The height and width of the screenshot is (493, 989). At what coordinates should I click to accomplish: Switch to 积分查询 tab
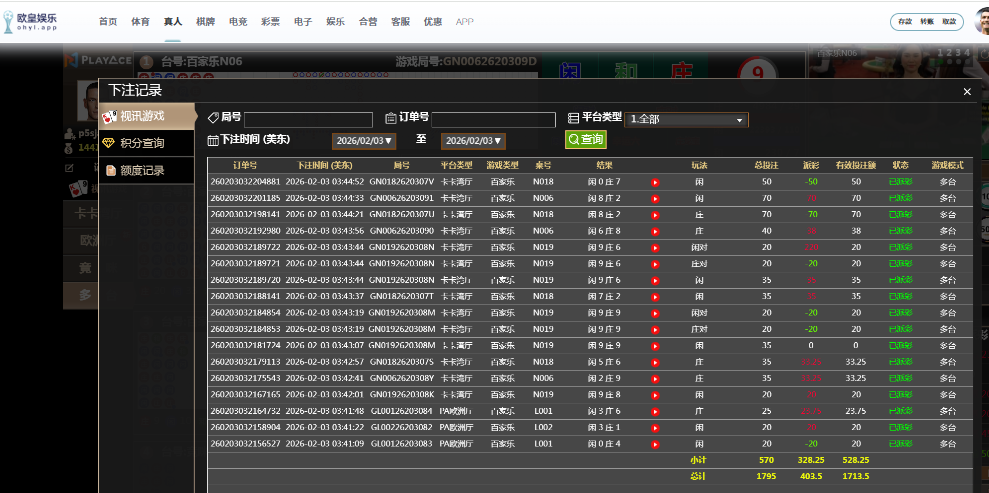click(147, 143)
